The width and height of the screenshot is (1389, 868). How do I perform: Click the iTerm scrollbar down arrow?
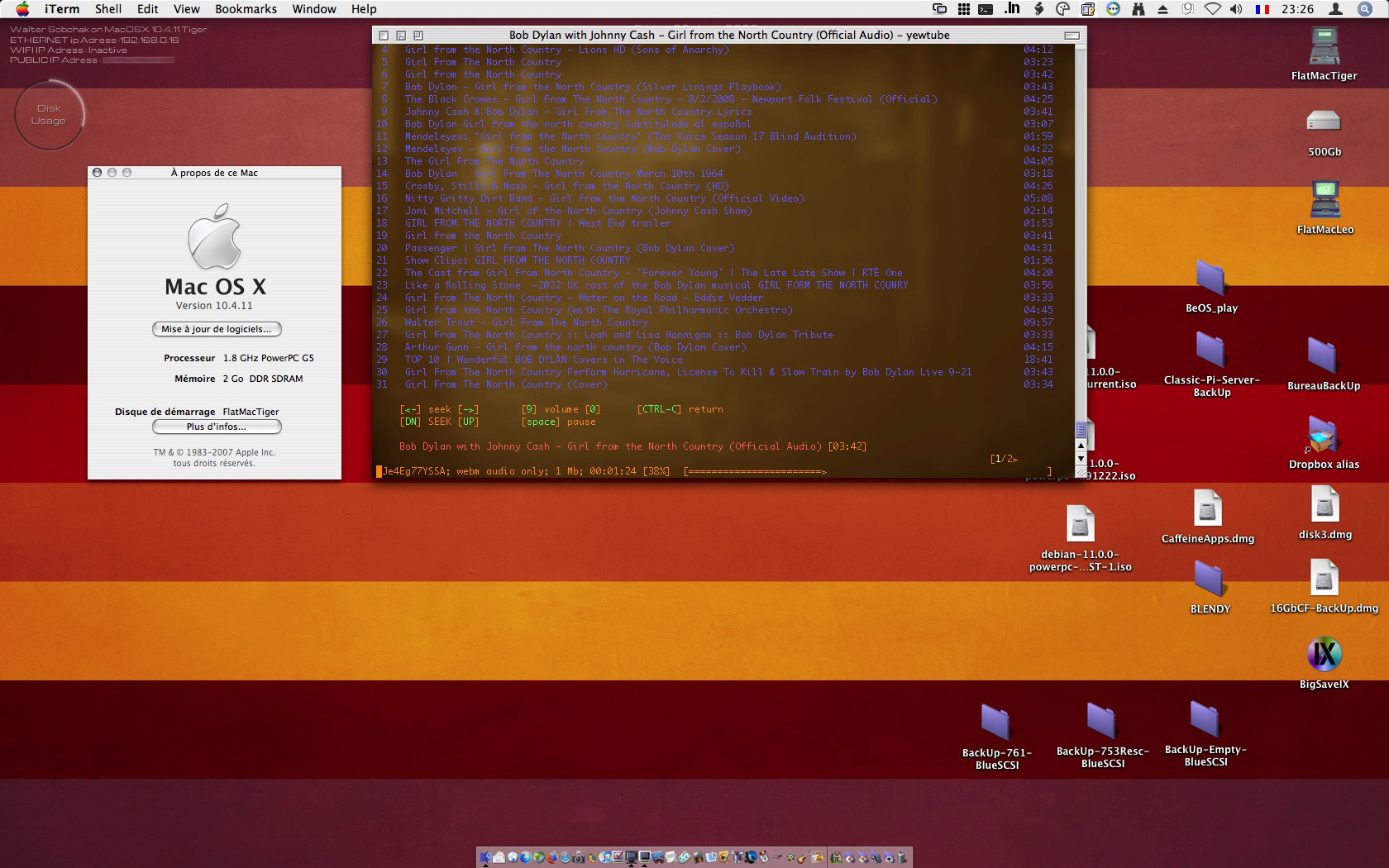click(1081, 459)
